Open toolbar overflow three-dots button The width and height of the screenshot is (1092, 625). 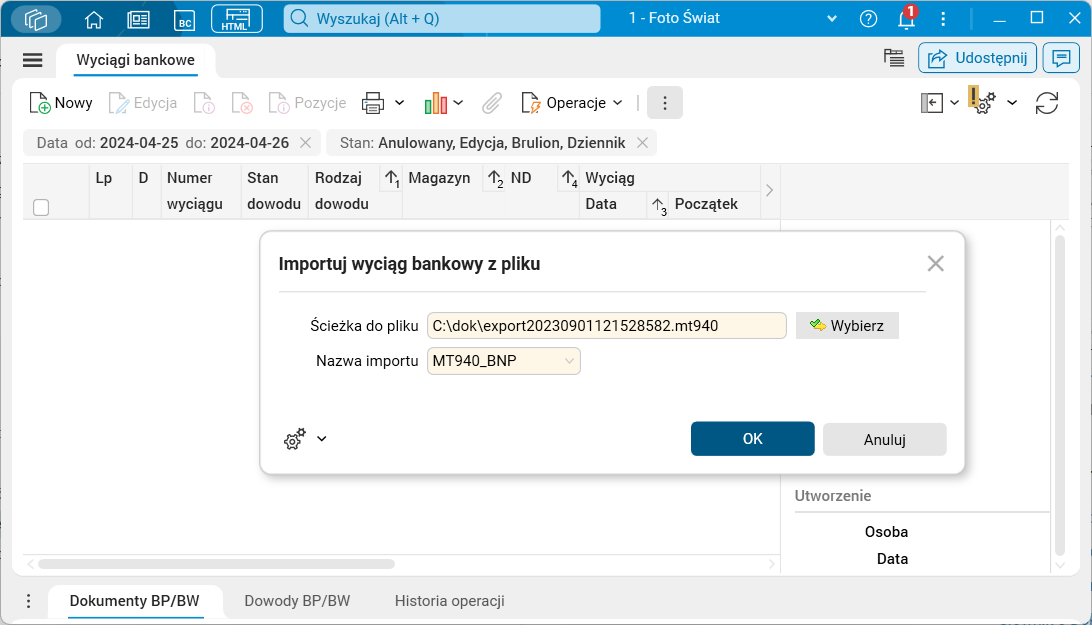point(664,103)
